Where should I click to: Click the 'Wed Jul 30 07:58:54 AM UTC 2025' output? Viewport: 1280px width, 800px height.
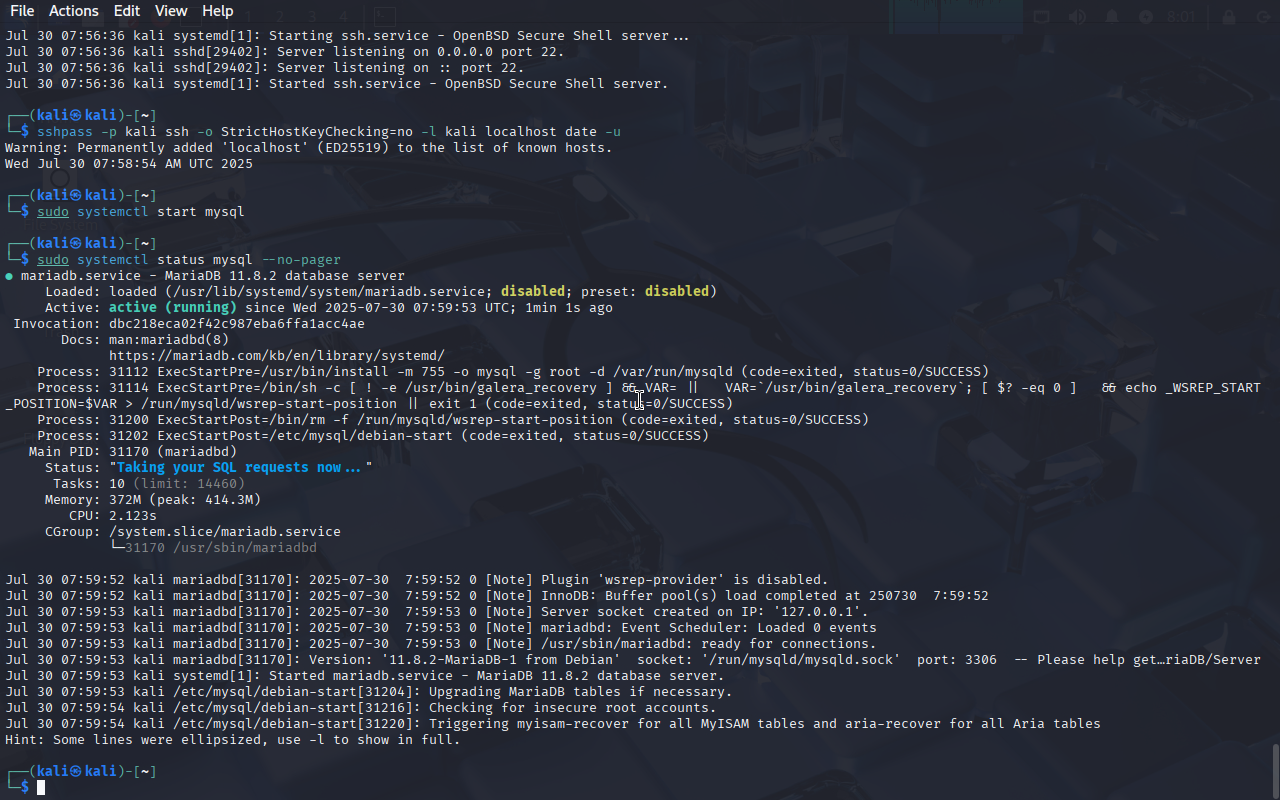[x=129, y=164]
